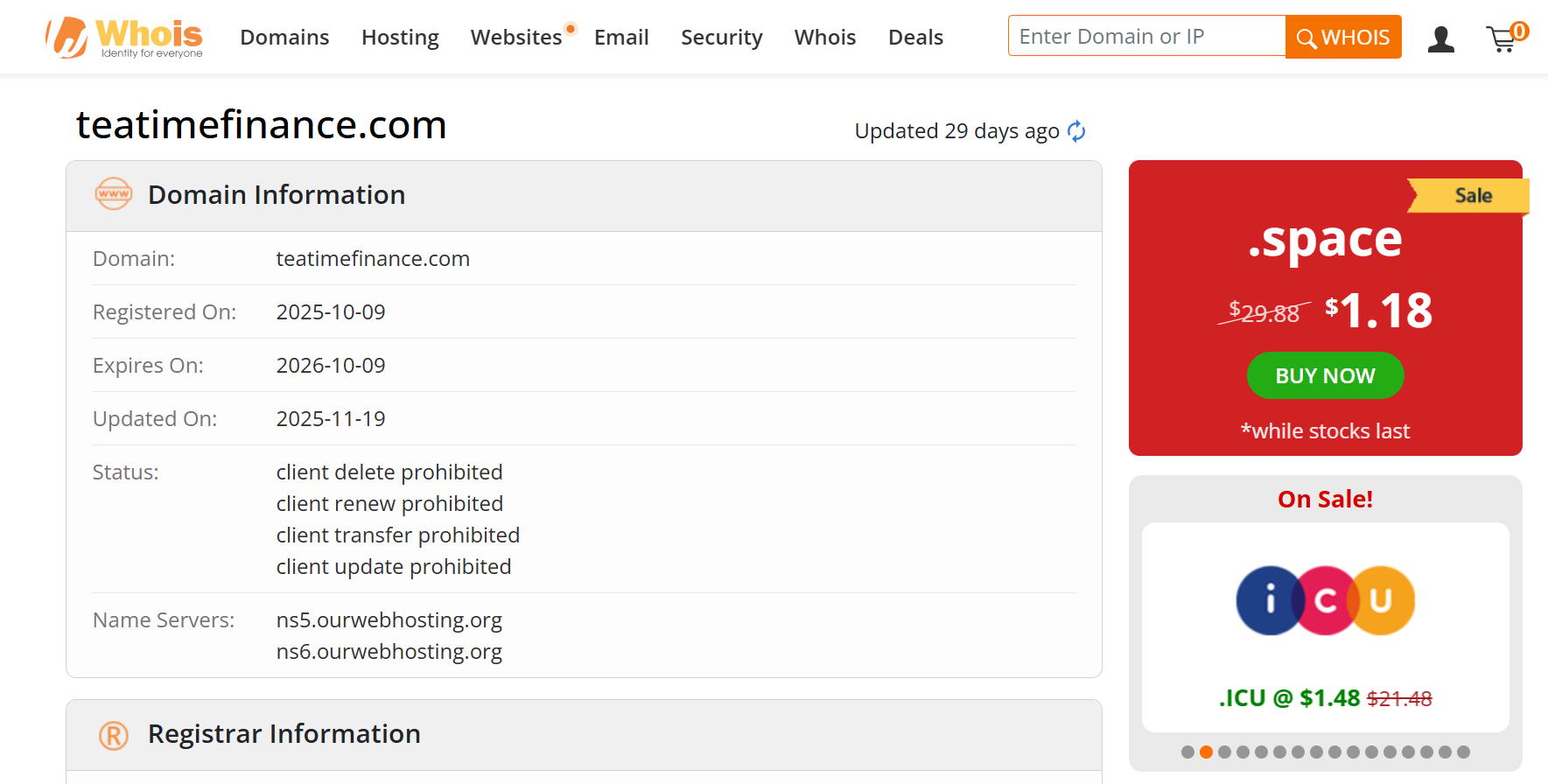Open the Email menu

click(621, 38)
